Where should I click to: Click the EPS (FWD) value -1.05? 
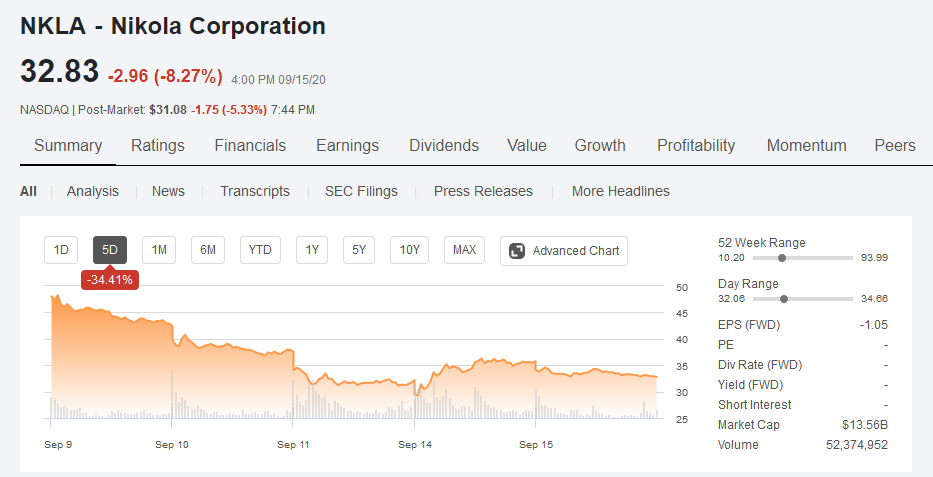pyautogui.click(x=873, y=325)
